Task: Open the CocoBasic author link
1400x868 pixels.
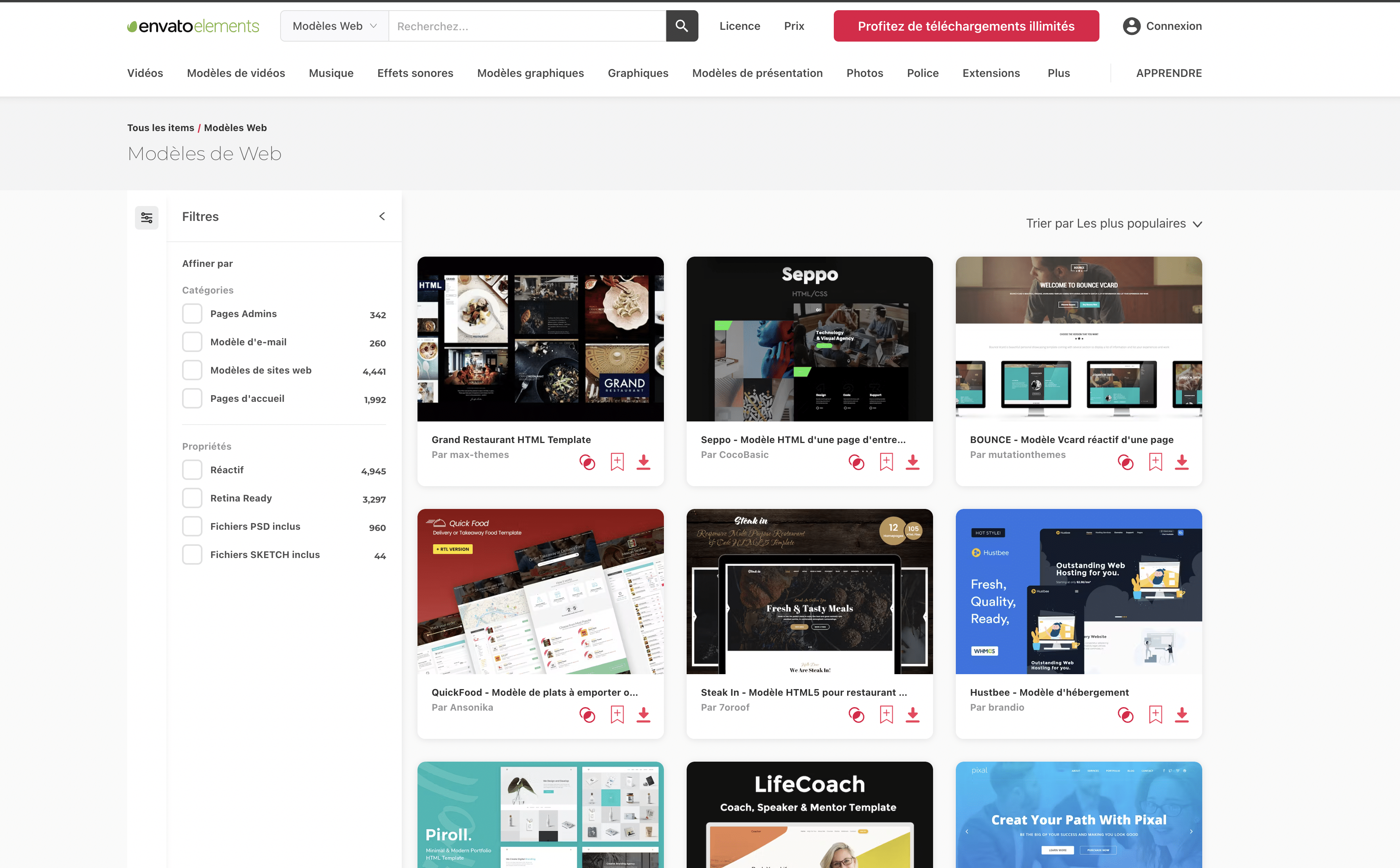Action: tap(743, 455)
